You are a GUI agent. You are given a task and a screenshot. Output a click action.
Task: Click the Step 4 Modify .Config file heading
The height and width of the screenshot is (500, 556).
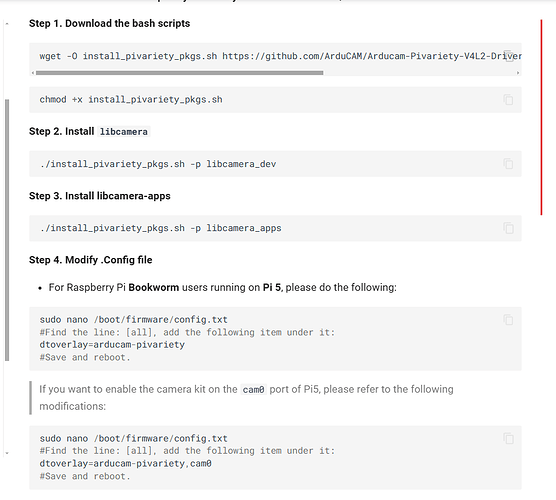(x=90, y=260)
